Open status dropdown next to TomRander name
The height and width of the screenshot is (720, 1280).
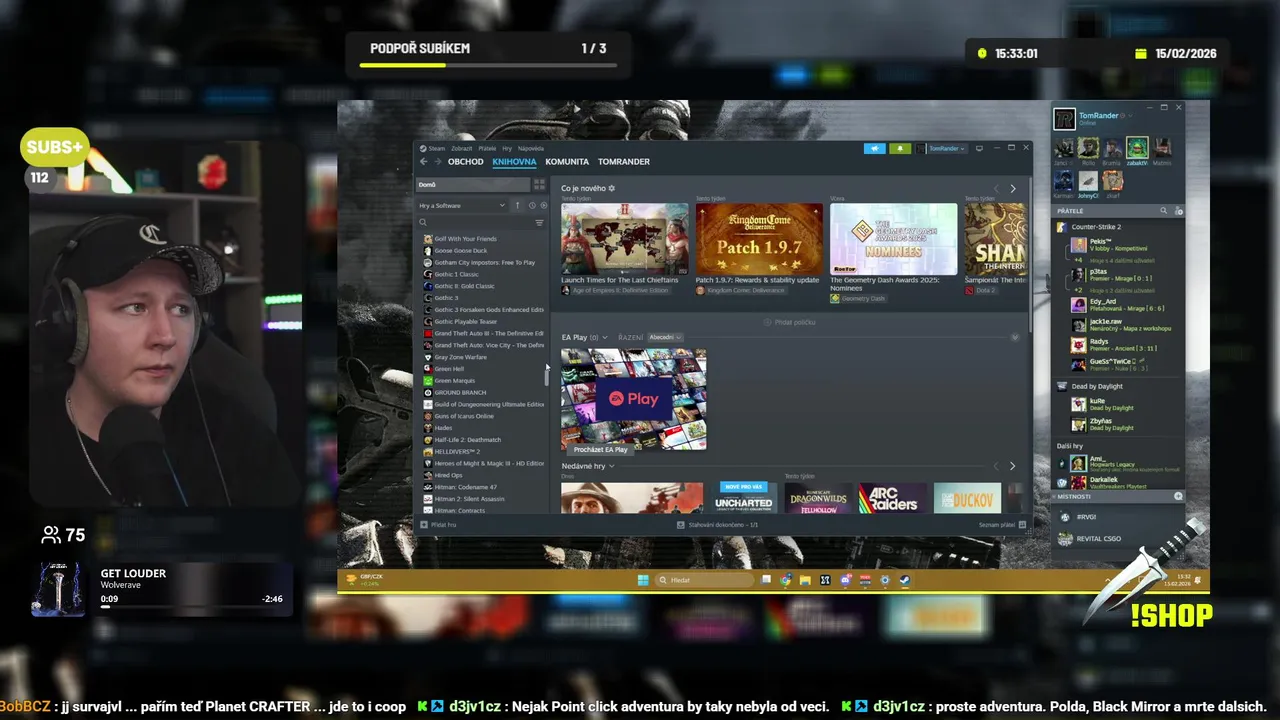[x=1130, y=116]
